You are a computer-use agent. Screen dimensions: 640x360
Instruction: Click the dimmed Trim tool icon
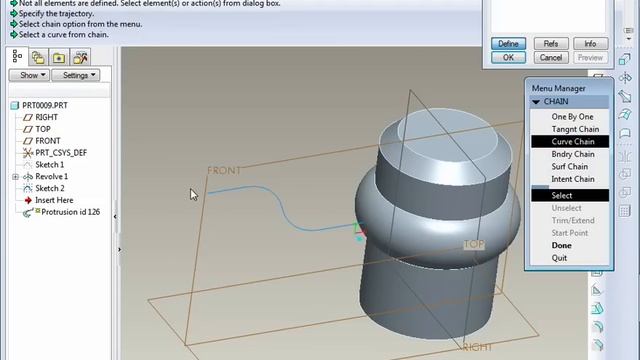tap(624, 192)
